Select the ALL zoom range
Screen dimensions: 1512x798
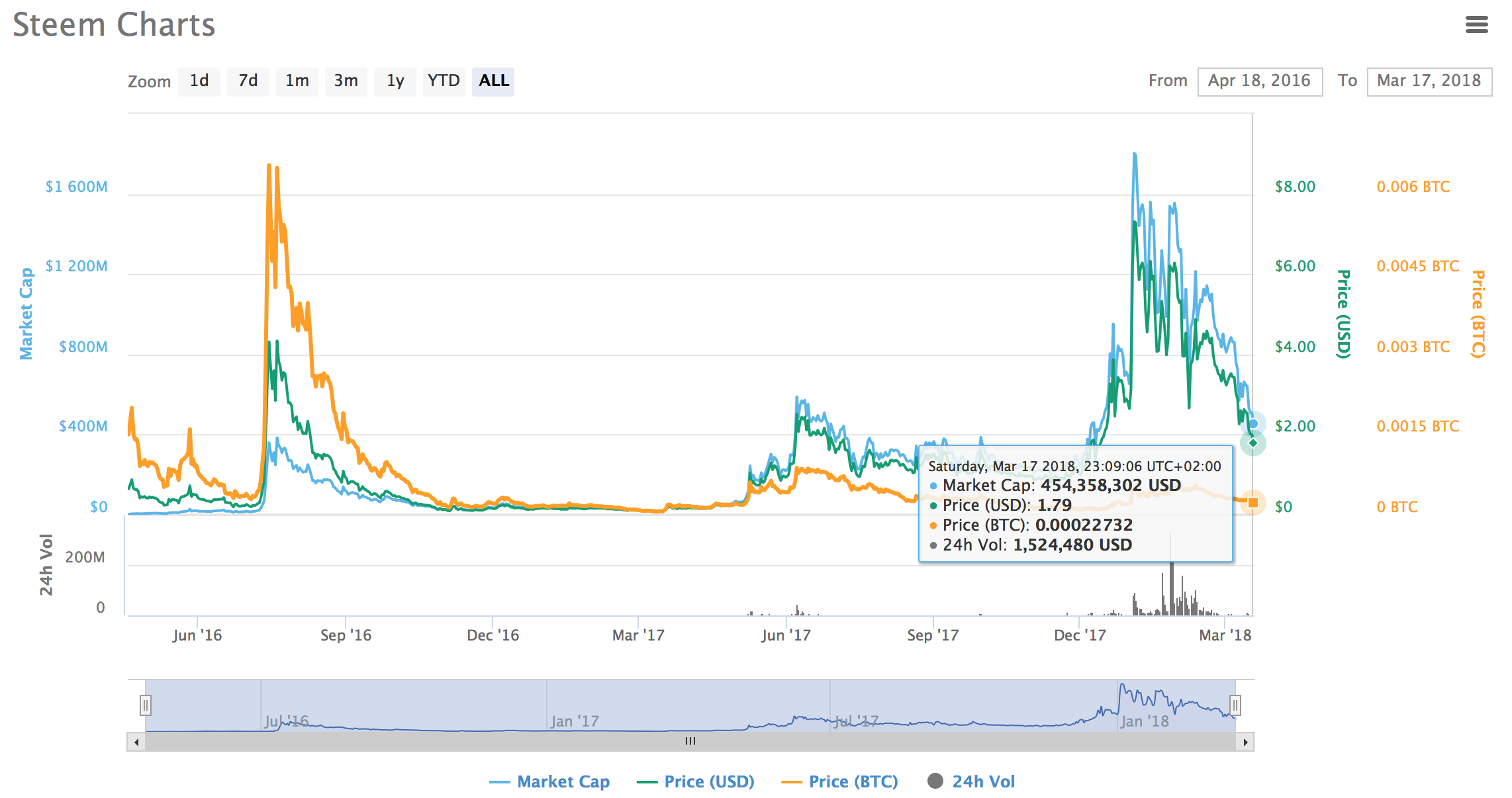pos(493,81)
